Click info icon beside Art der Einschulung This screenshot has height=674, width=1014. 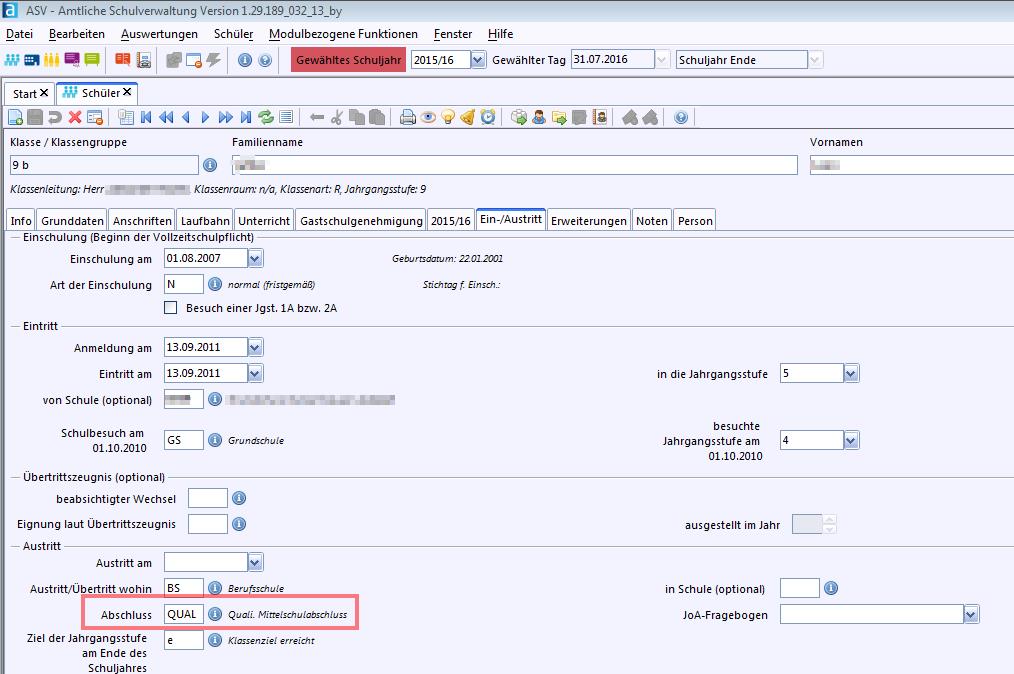pyautogui.click(x=215, y=284)
